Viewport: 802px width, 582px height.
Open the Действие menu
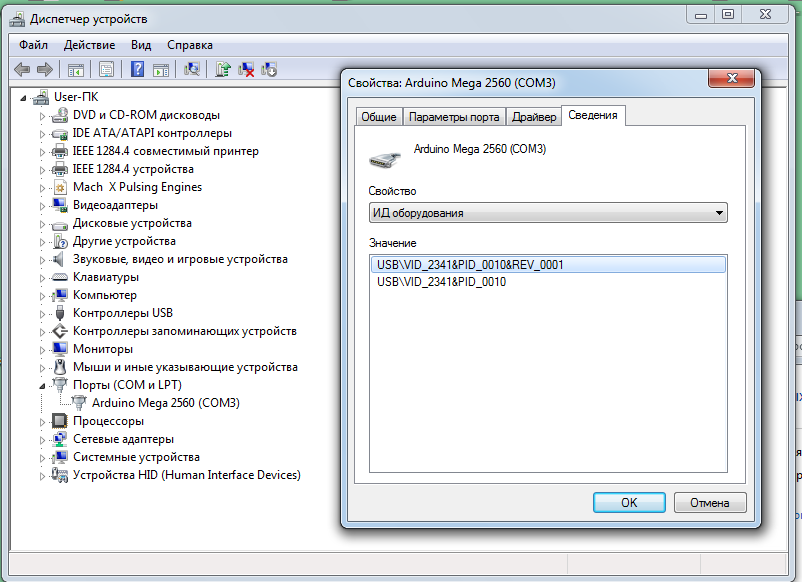[90, 45]
